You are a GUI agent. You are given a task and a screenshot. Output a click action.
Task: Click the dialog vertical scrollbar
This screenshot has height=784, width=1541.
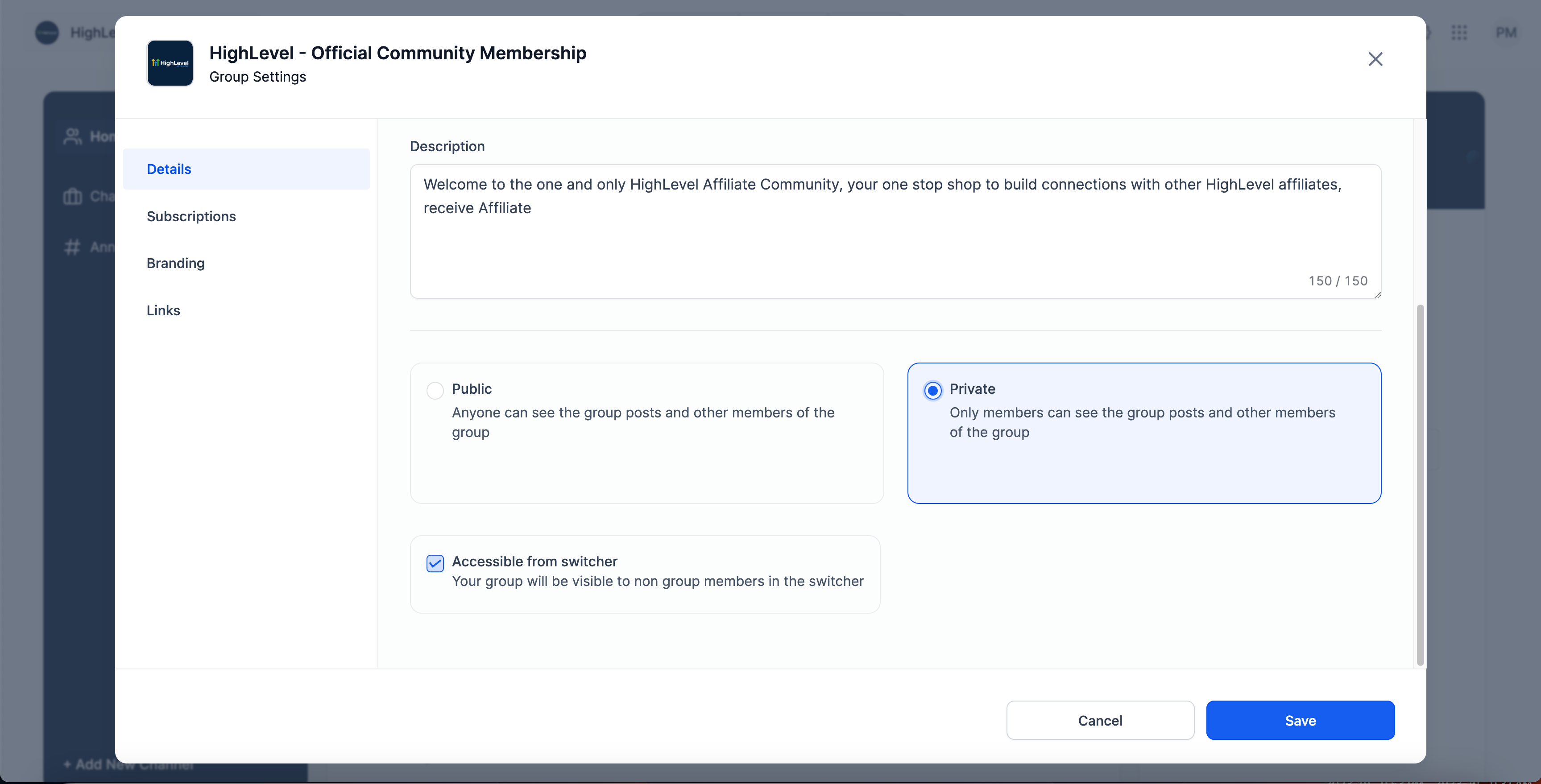(x=1420, y=484)
